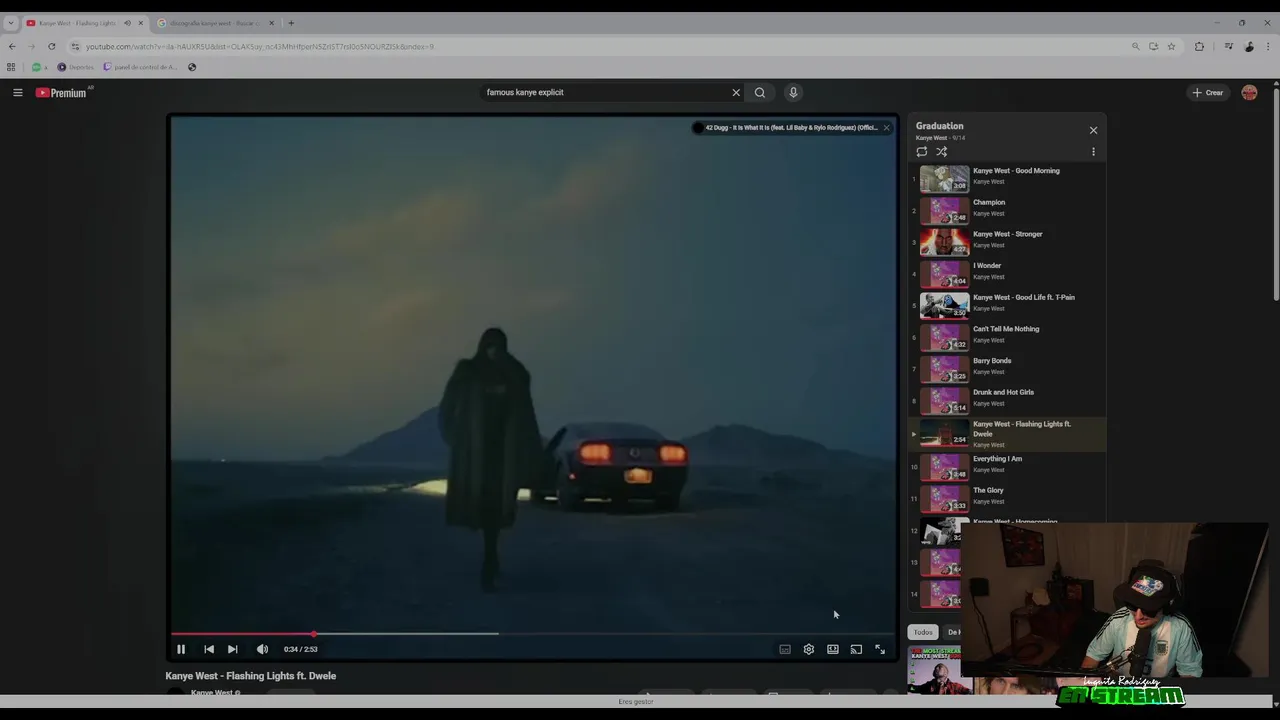Open the YouTube account avatar menu
This screenshot has width=1280, height=720.
click(x=1249, y=92)
